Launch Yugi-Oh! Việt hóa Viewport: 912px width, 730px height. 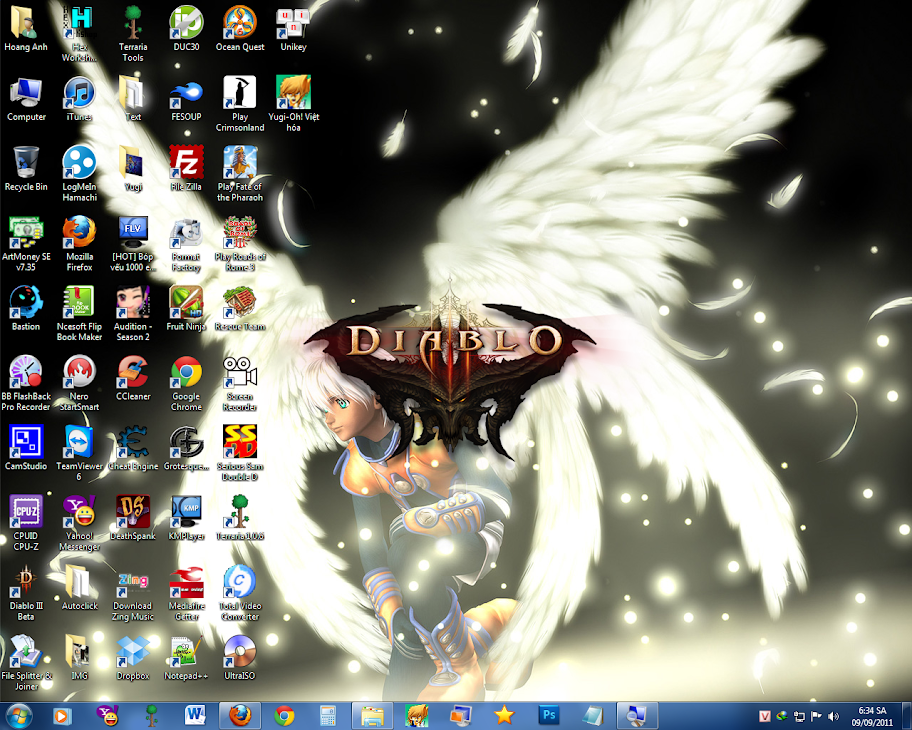coord(293,104)
